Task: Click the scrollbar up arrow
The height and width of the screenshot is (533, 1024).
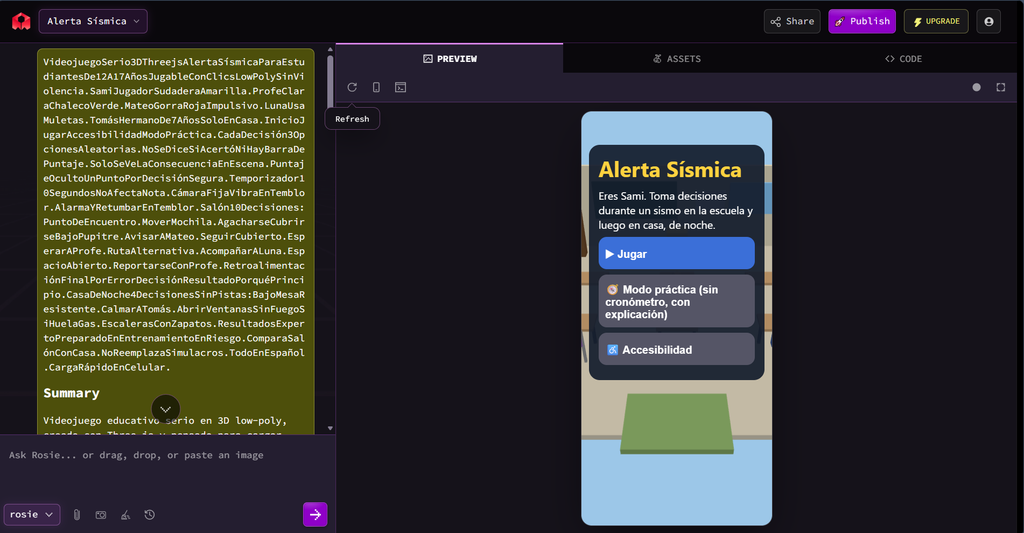Action: pos(330,49)
